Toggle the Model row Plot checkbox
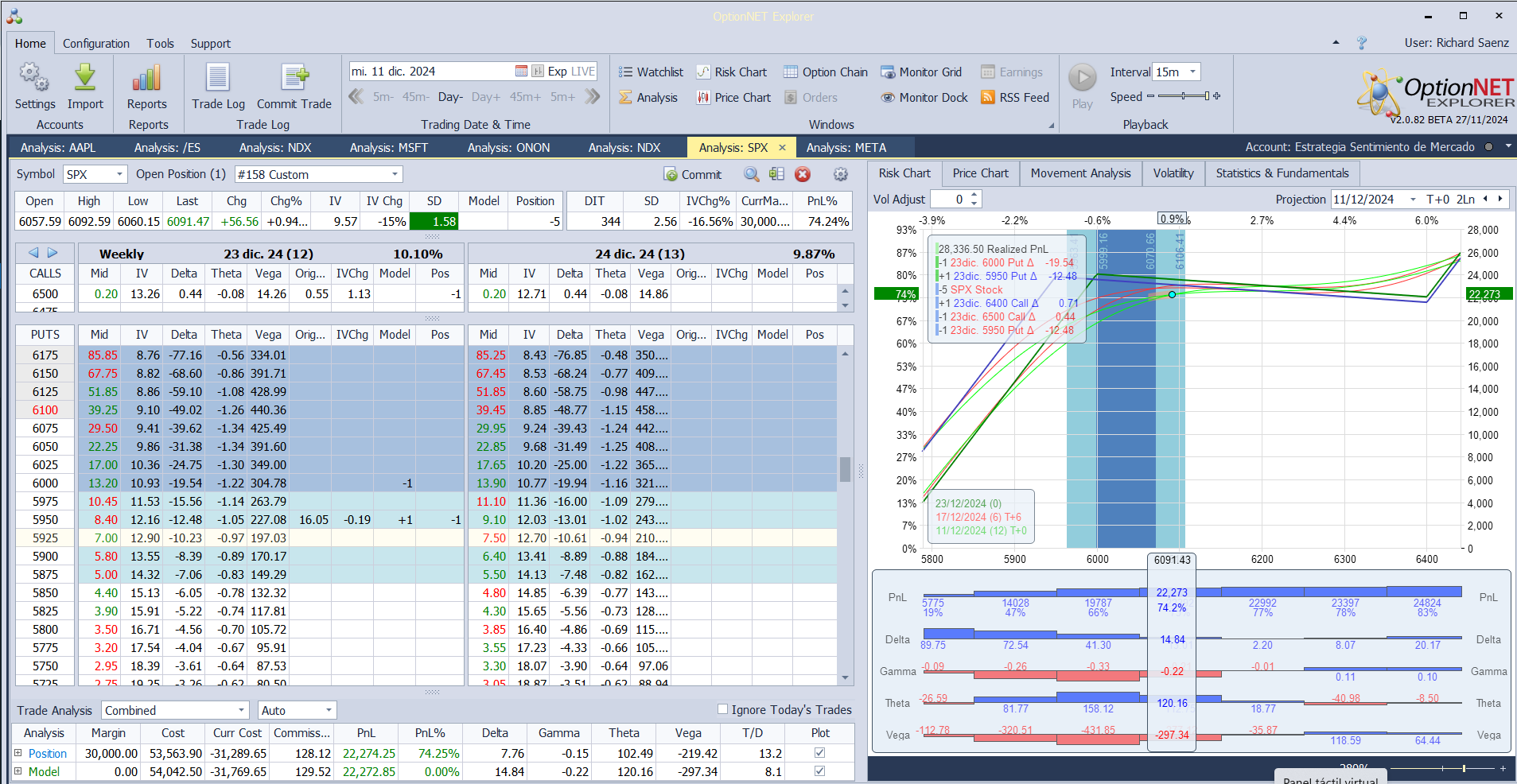 click(819, 771)
